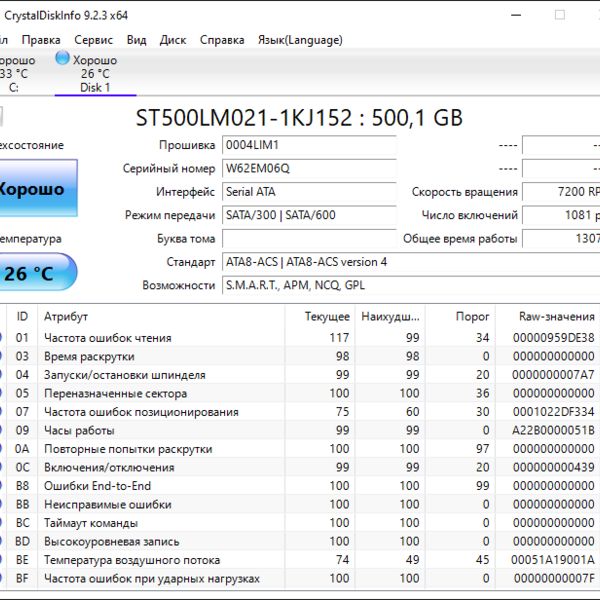The image size is (600, 600).
Task: Select the Запуски/остановки шпинделя row
Action: [x=300, y=375]
